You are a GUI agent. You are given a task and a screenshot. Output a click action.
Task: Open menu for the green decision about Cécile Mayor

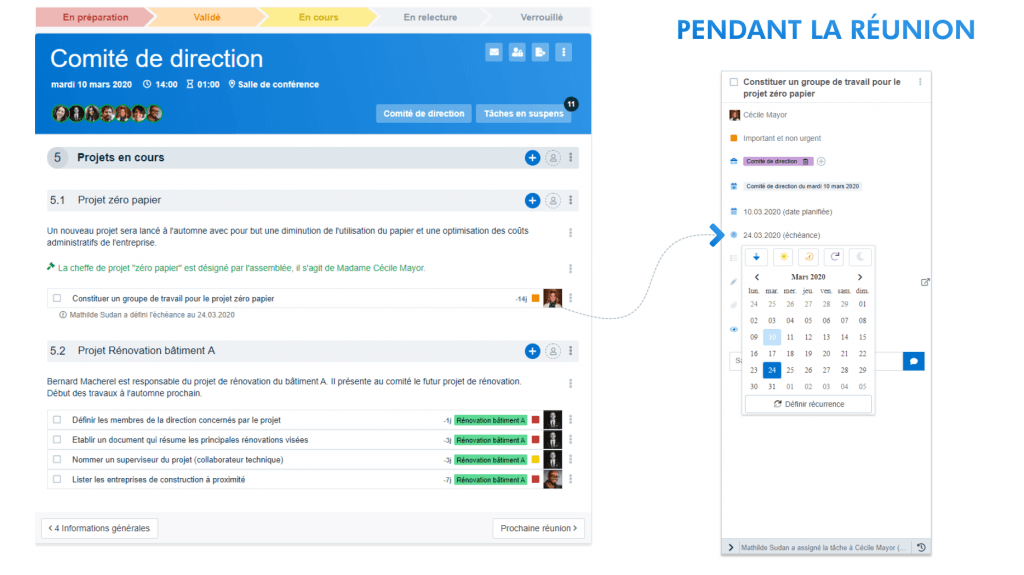[x=571, y=269]
